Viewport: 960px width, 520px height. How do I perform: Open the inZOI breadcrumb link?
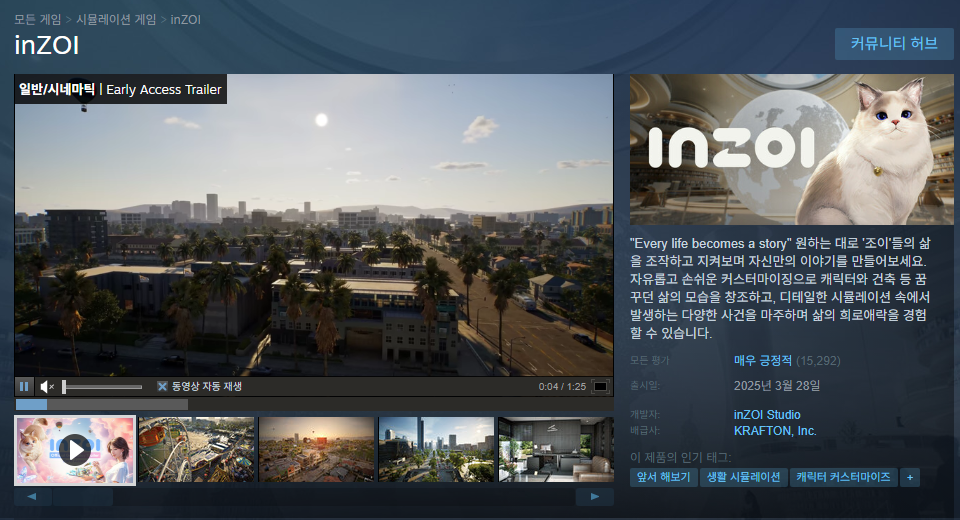(x=186, y=20)
